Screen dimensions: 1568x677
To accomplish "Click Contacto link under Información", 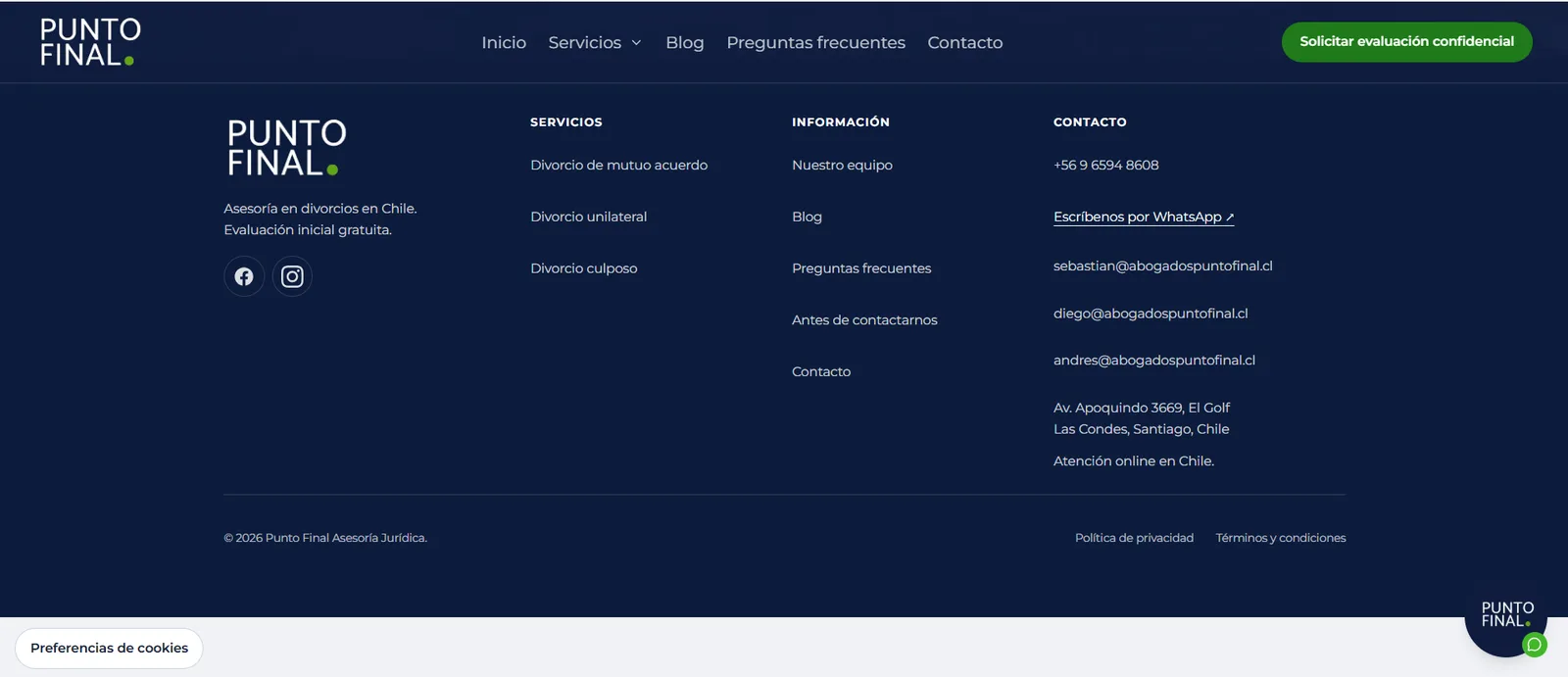I will pos(821,372).
